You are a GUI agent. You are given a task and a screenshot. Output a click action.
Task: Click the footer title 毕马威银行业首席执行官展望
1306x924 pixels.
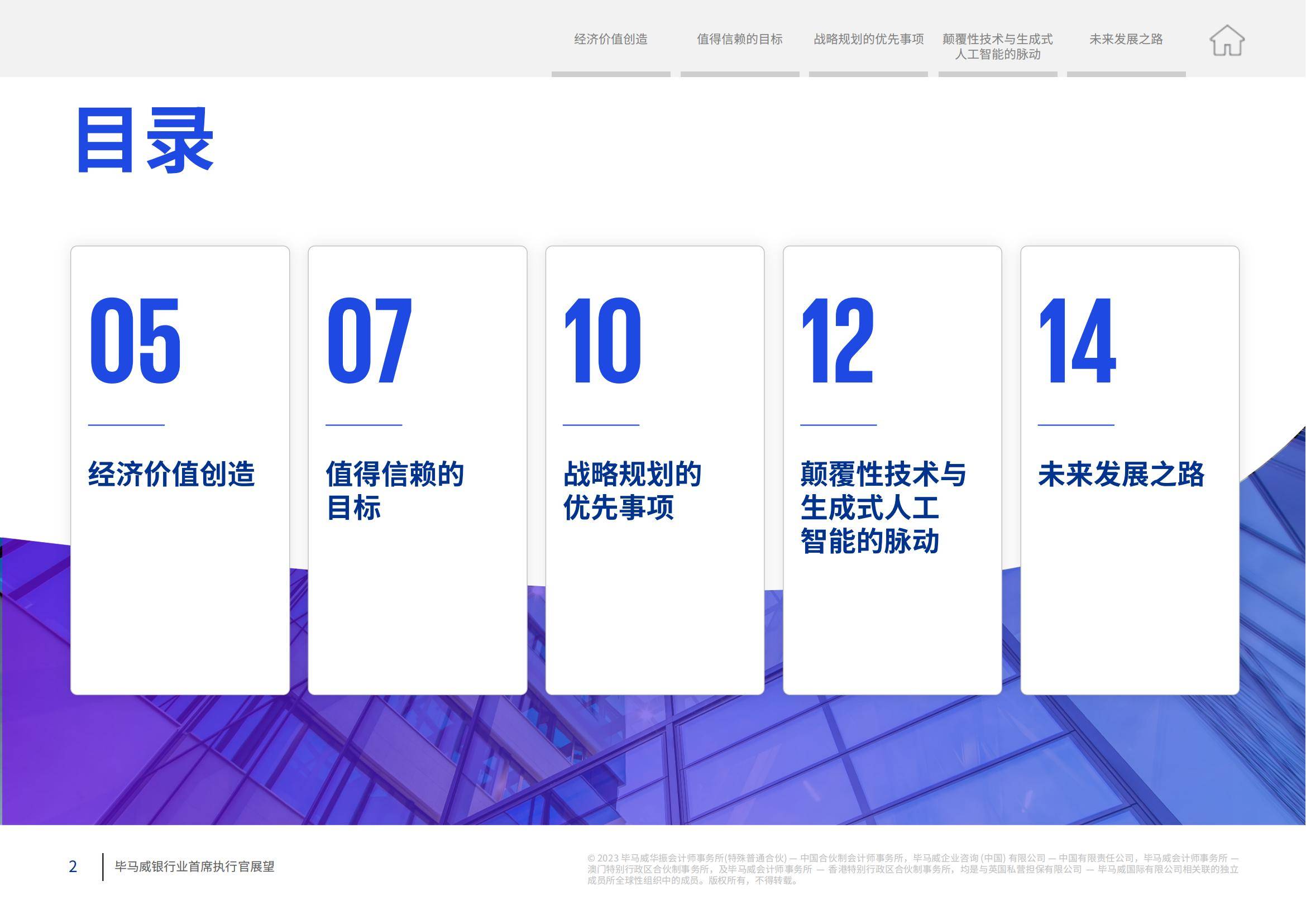pos(195,866)
